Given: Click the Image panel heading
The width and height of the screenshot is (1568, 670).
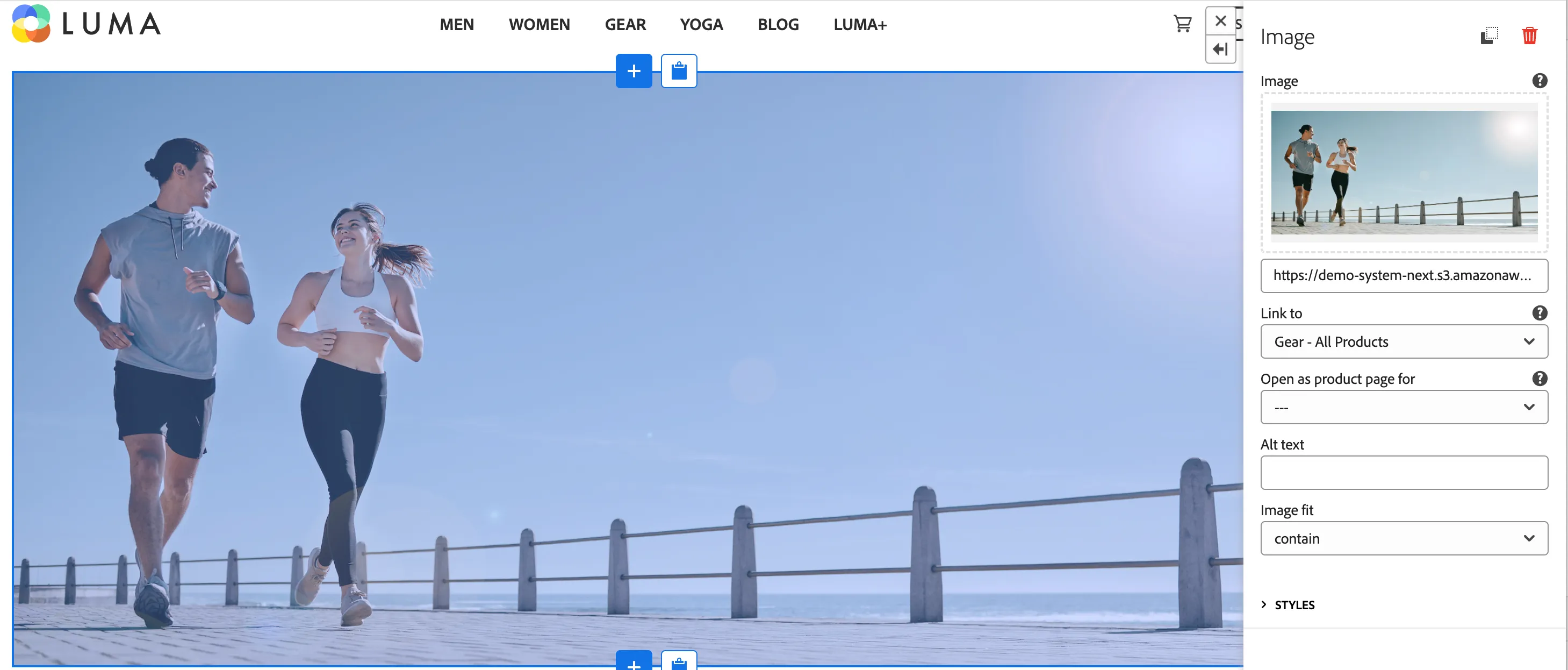Looking at the screenshot, I should [x=1287, y=37].
